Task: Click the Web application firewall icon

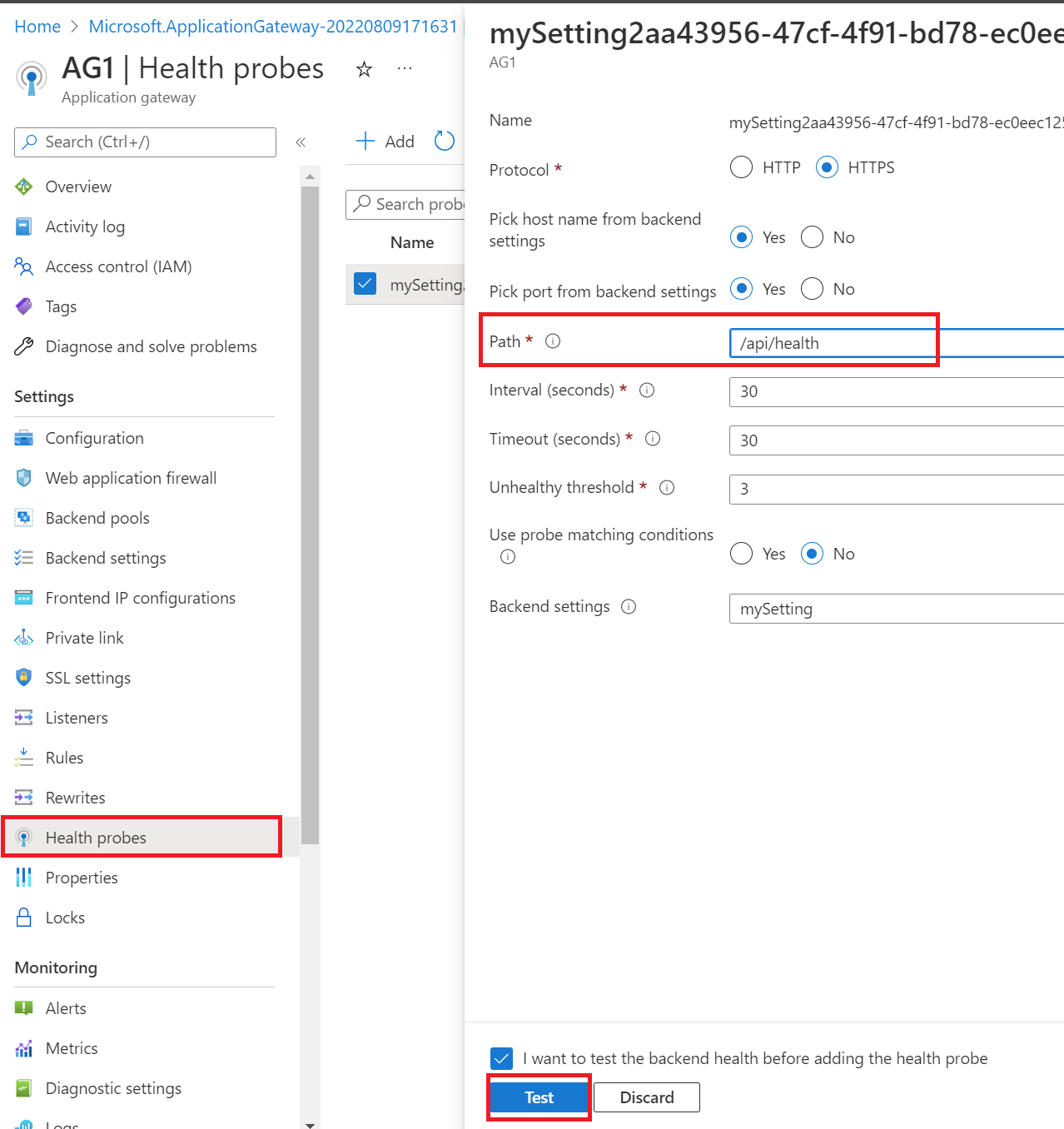Action: click(23, 477)
